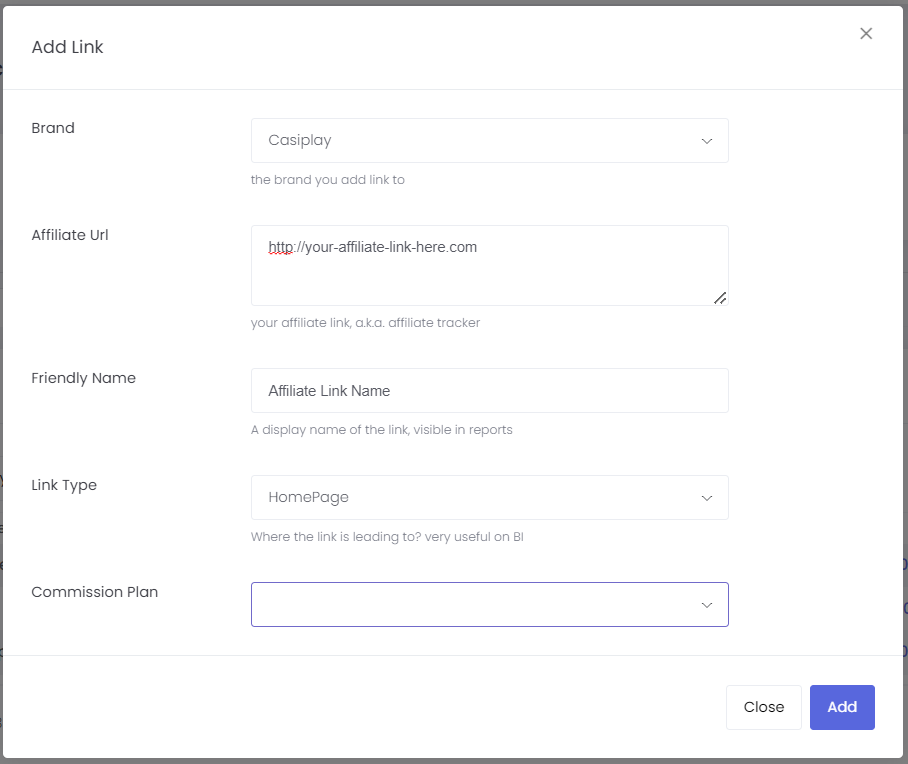
Task: Click the chevron arrow in Link Type field
Action: [x=706, y=498]
